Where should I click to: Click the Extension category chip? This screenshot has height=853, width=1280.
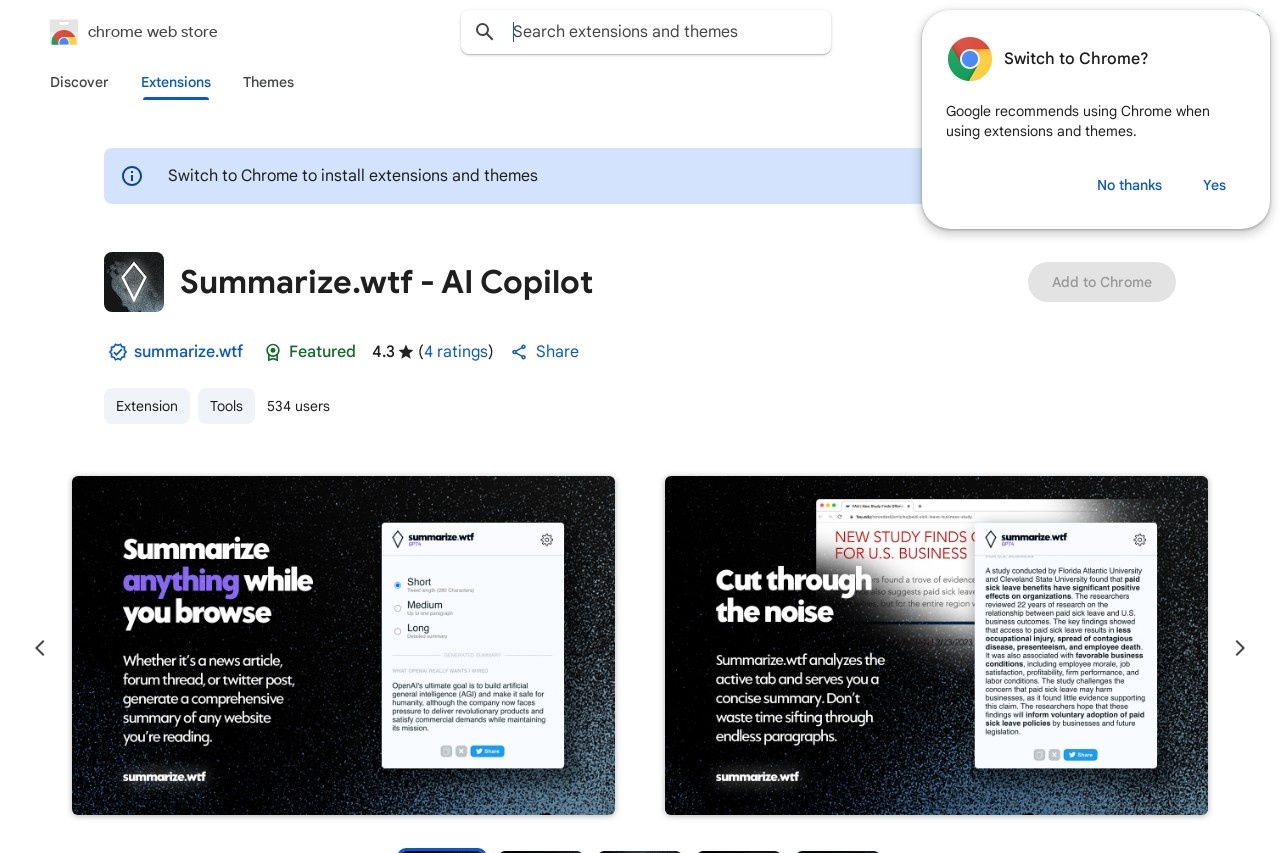coord(147,406)
